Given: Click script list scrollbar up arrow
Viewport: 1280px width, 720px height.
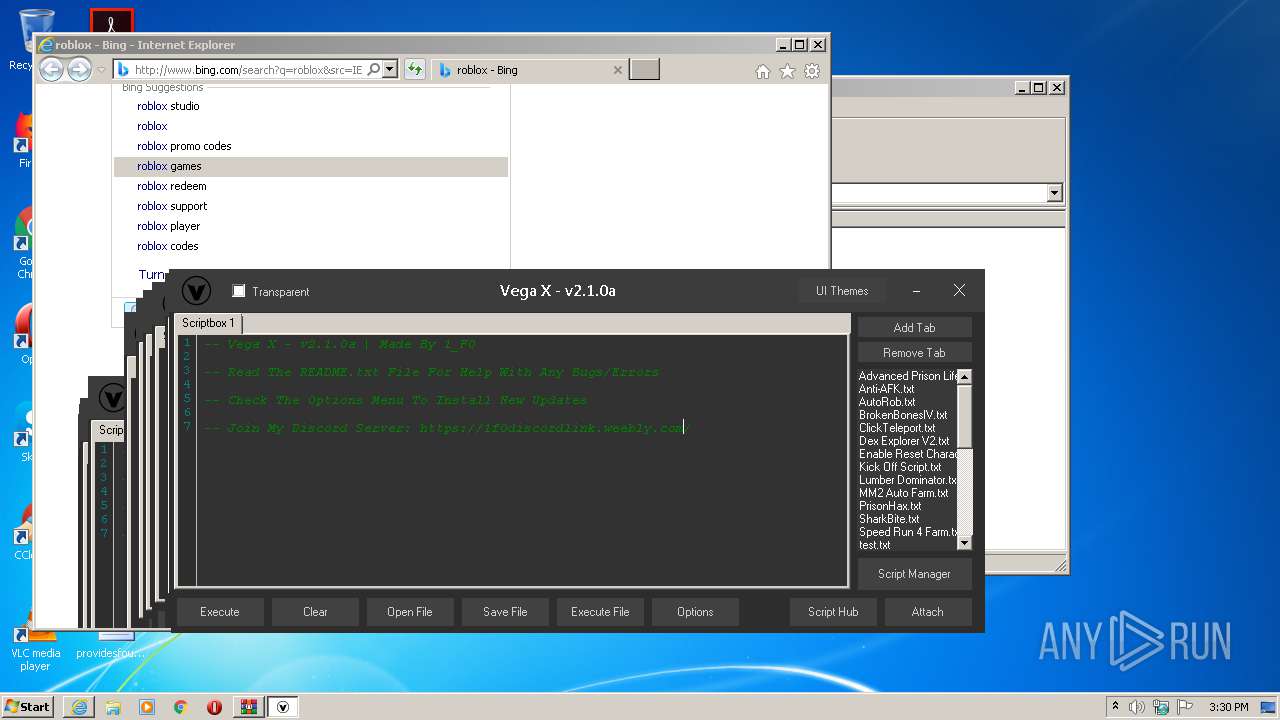Looking at the screenshot, I should (x=965, y=377).
